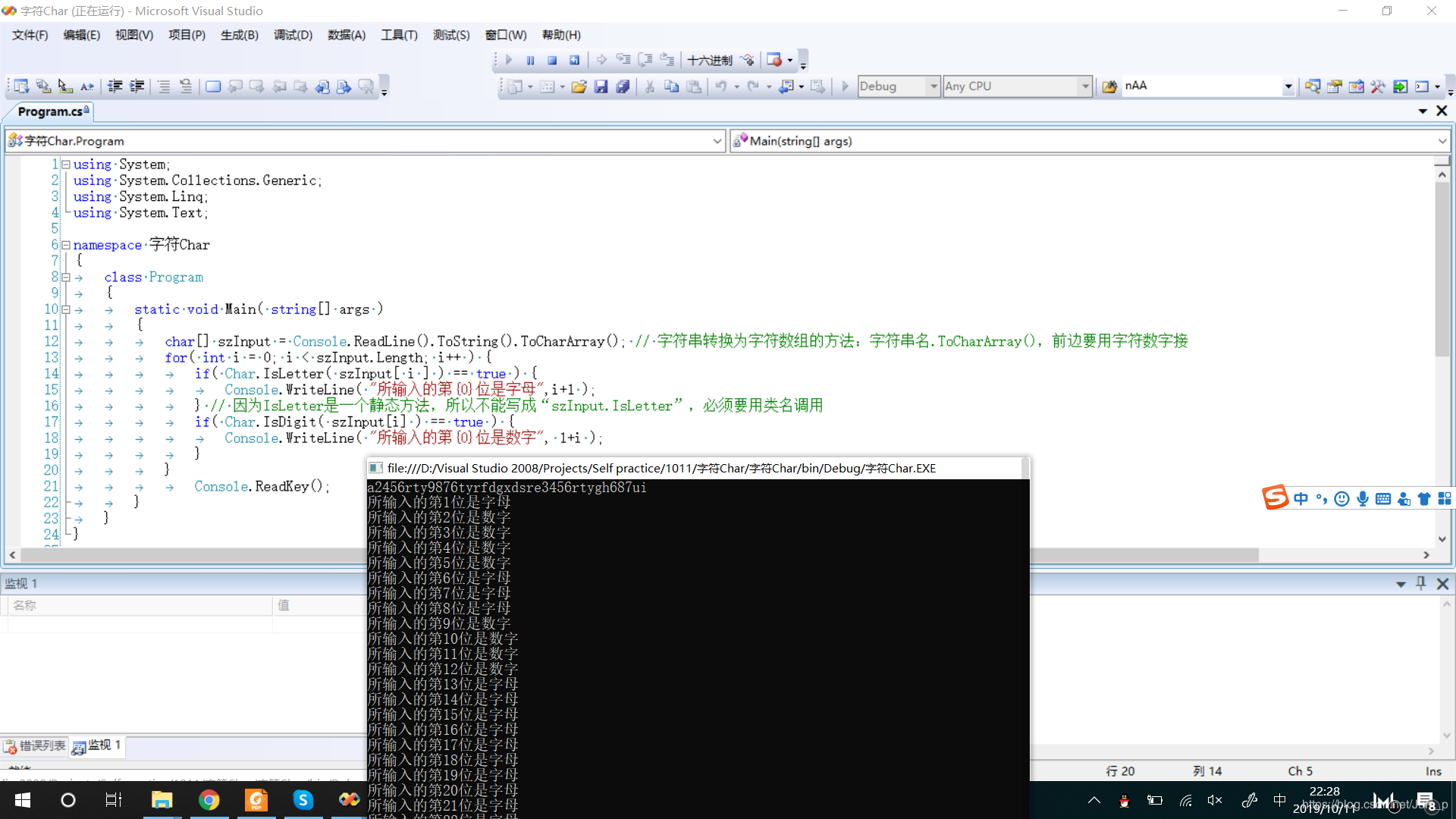This screenshot has width=1456, height=819.
Task: Collapse the Main method outline block
Action: tap(66, 309)
